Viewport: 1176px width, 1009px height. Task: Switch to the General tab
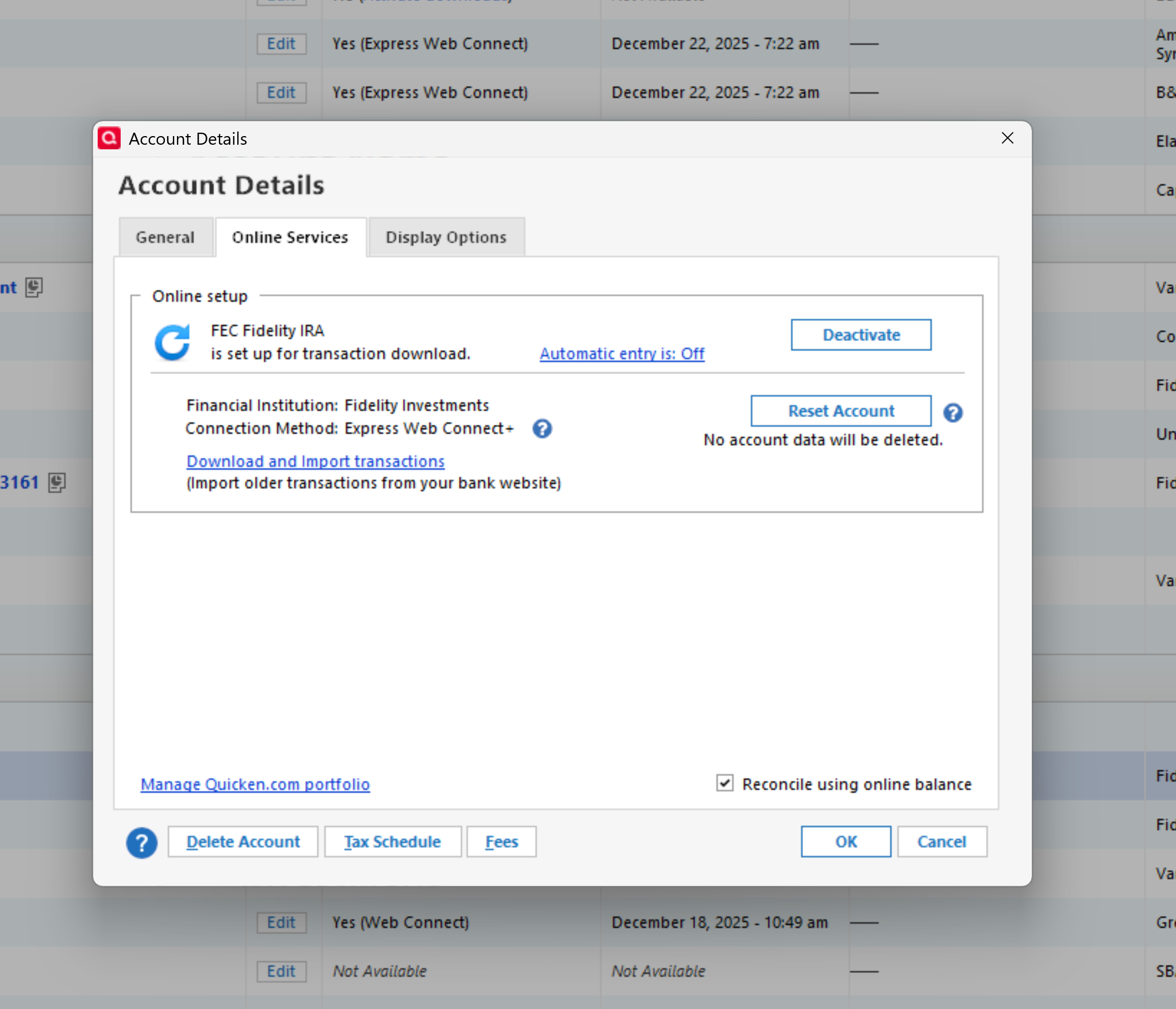pyautogui.click(x=165, y=237)
